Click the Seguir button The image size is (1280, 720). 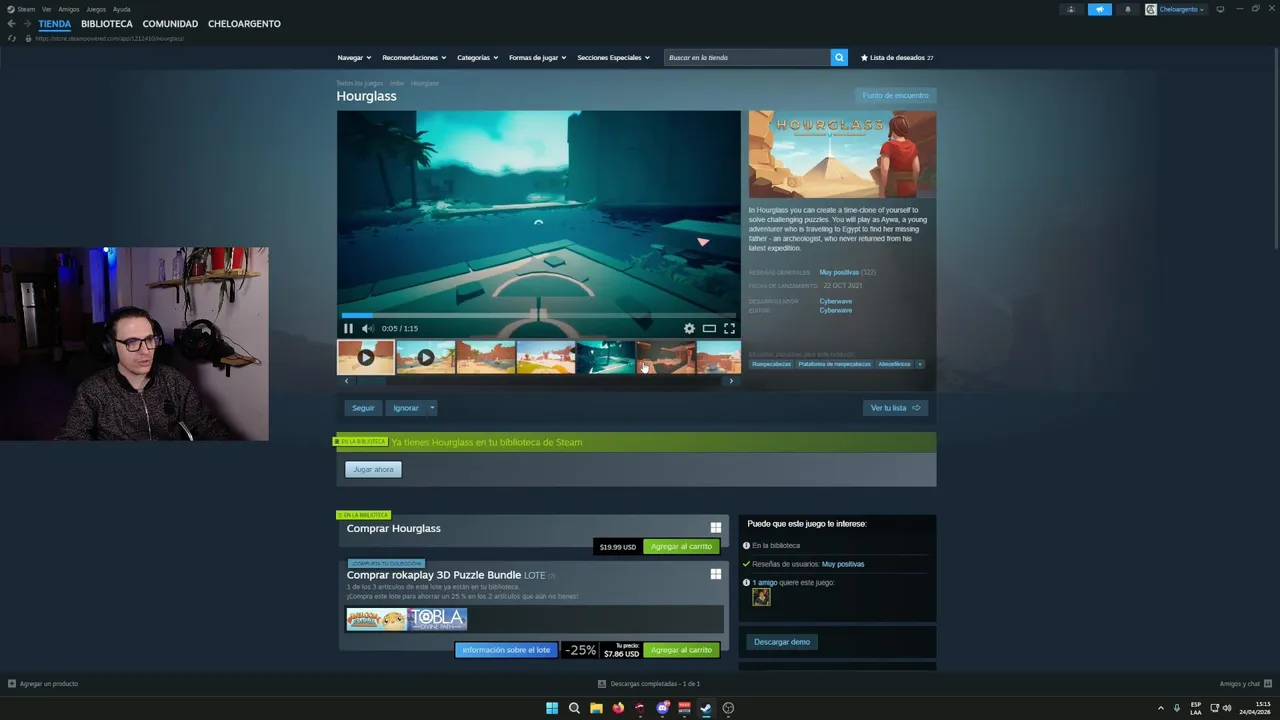point(363,408)
